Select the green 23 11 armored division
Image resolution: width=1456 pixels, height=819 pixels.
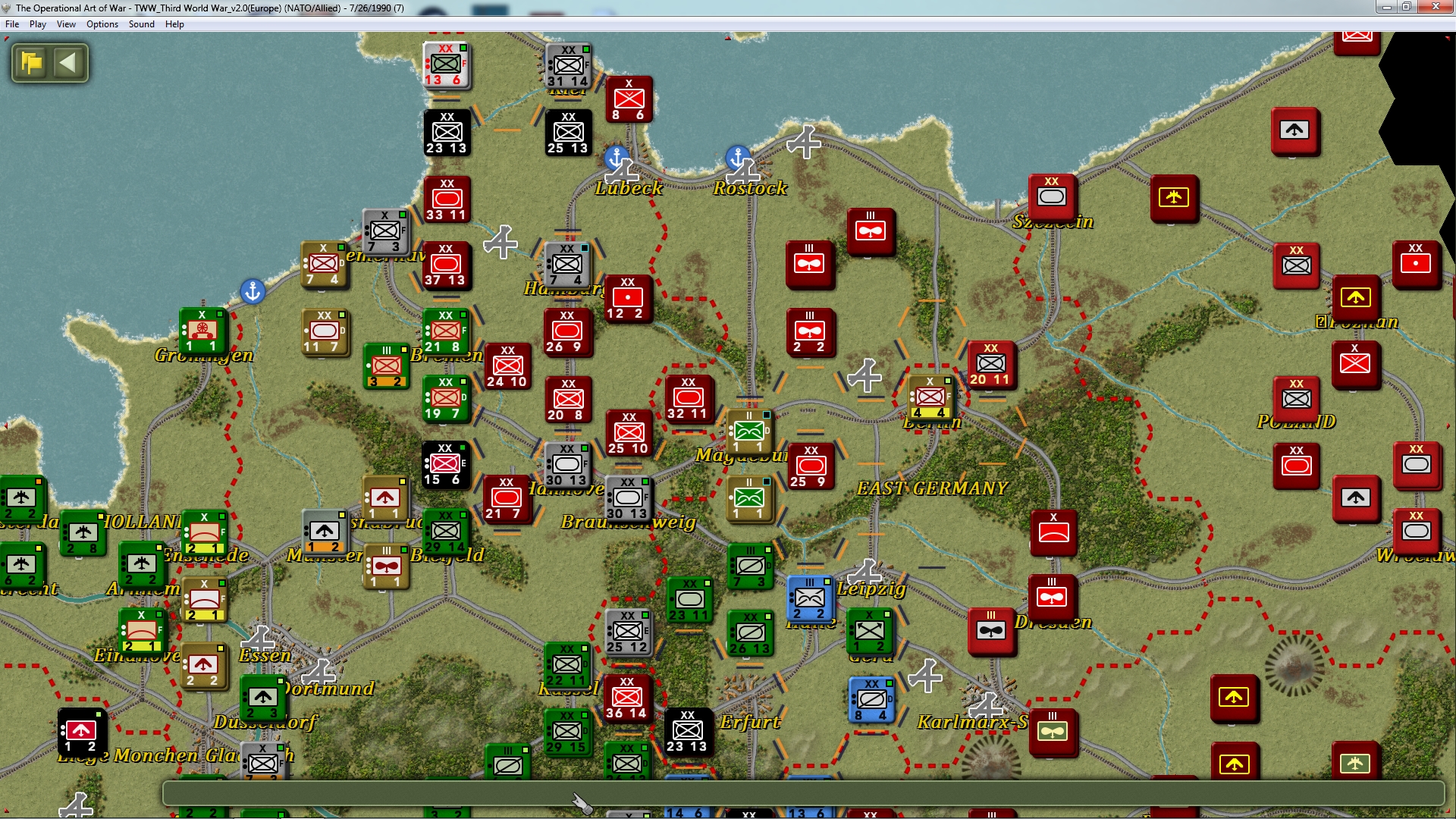pos(689,600)
